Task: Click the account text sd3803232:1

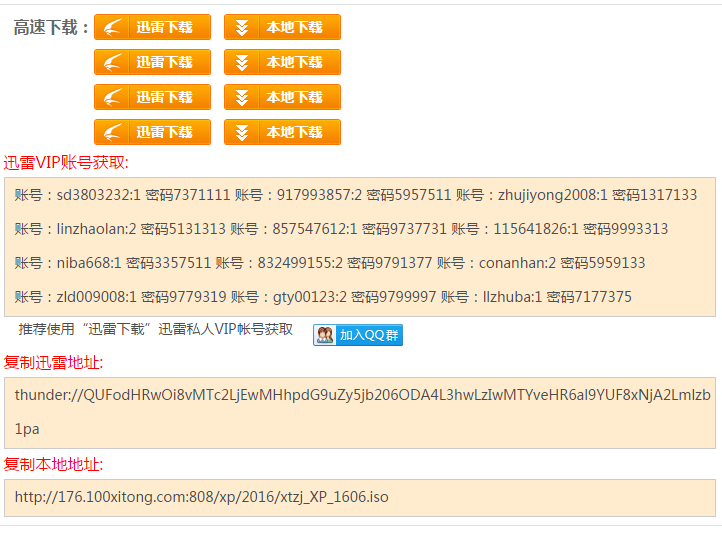Action: tap(99, 195)
